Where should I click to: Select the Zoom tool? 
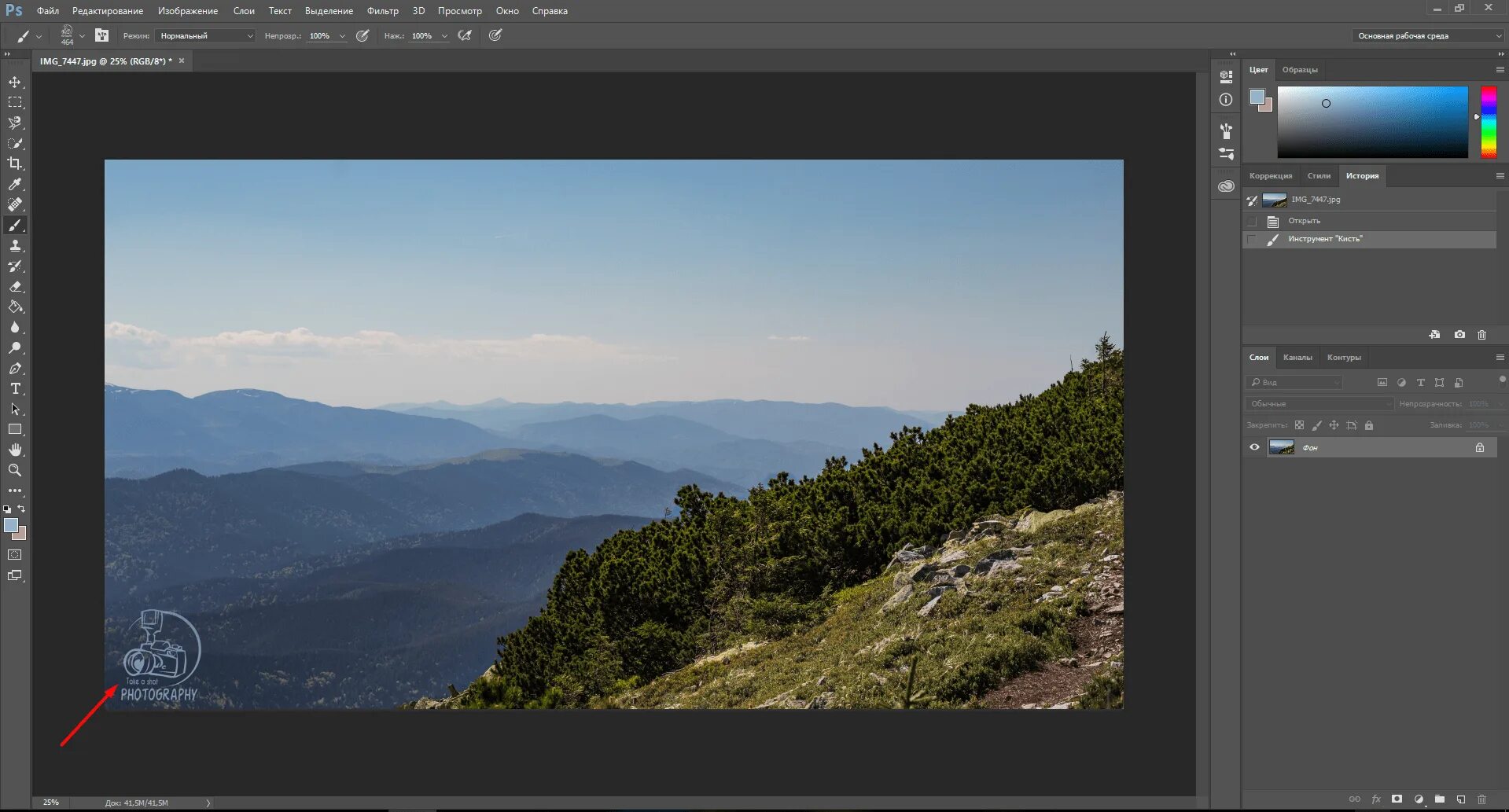pyautogui.click(x=15, y=470)
